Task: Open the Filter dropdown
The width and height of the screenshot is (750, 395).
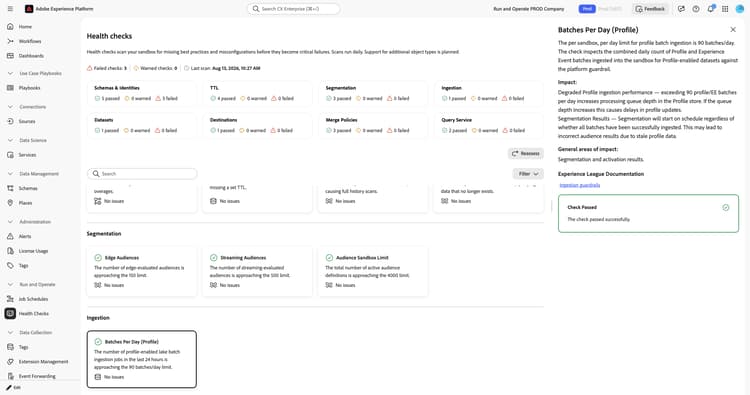Action: tap(528, 174)
